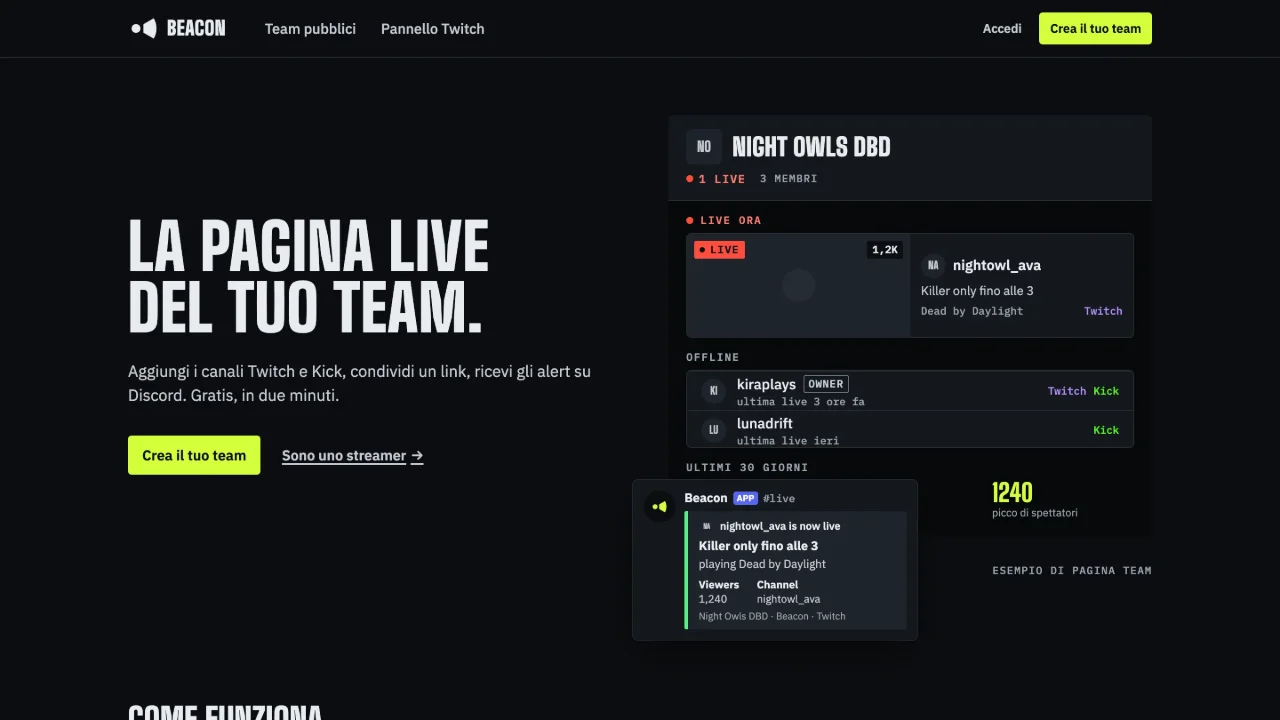Click the header Crea il tuo team button
This screenshot has width=1280, height=720.
[1095, 29]
